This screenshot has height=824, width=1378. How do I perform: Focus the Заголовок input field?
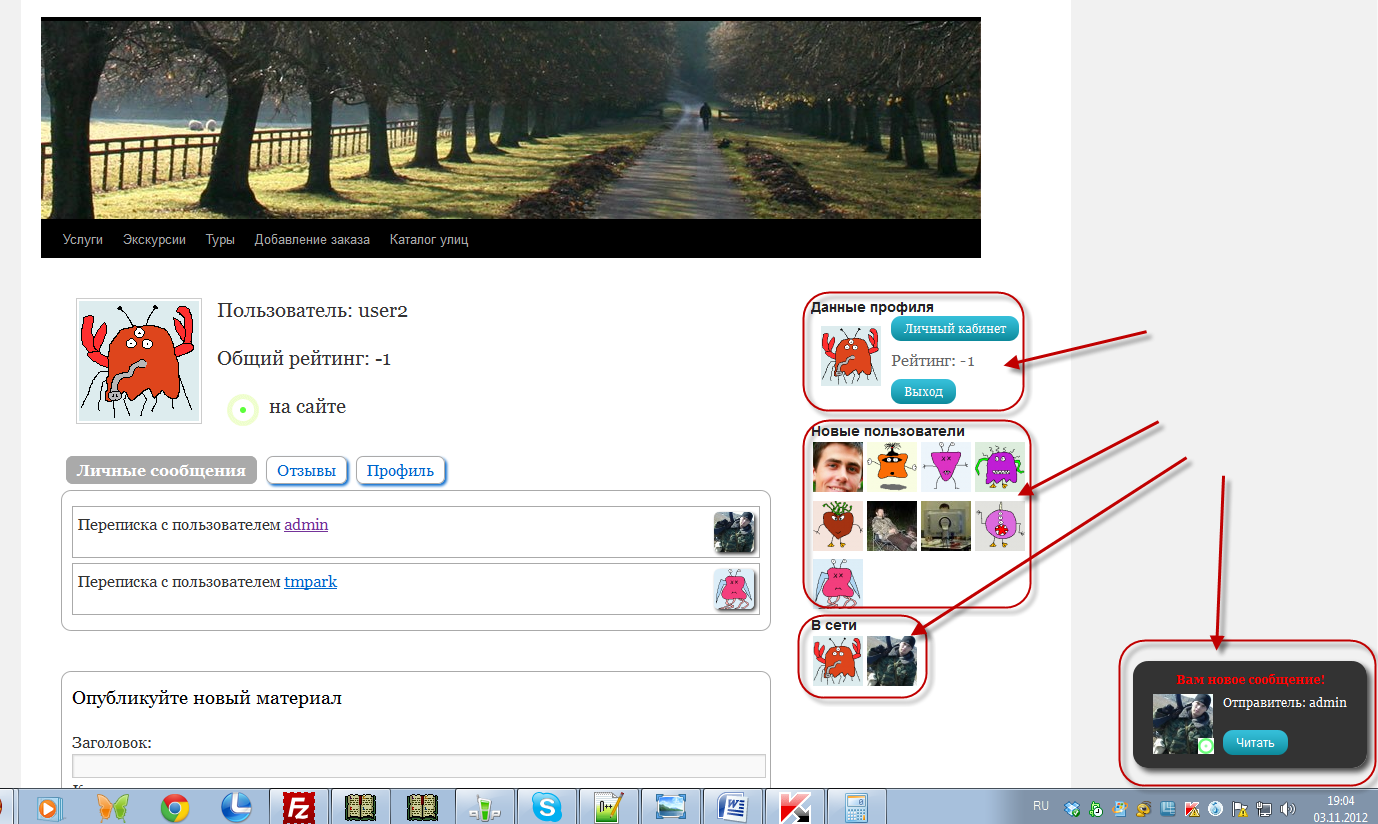tap(419, 766)
